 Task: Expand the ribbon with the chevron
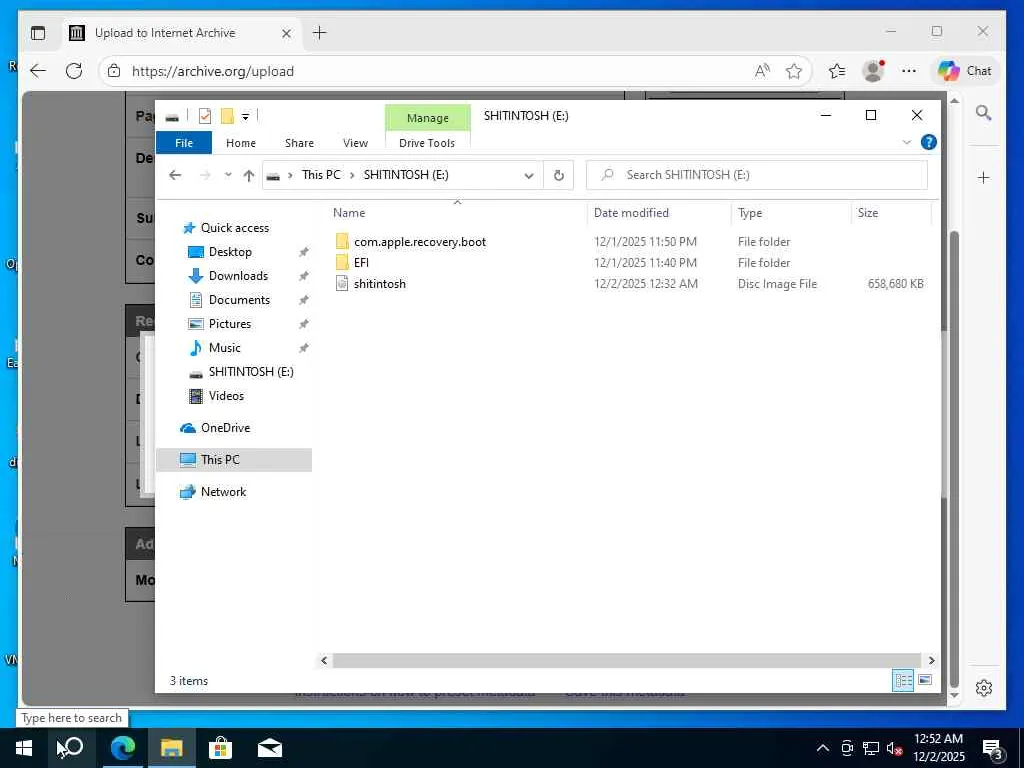[x=906, y=142]
